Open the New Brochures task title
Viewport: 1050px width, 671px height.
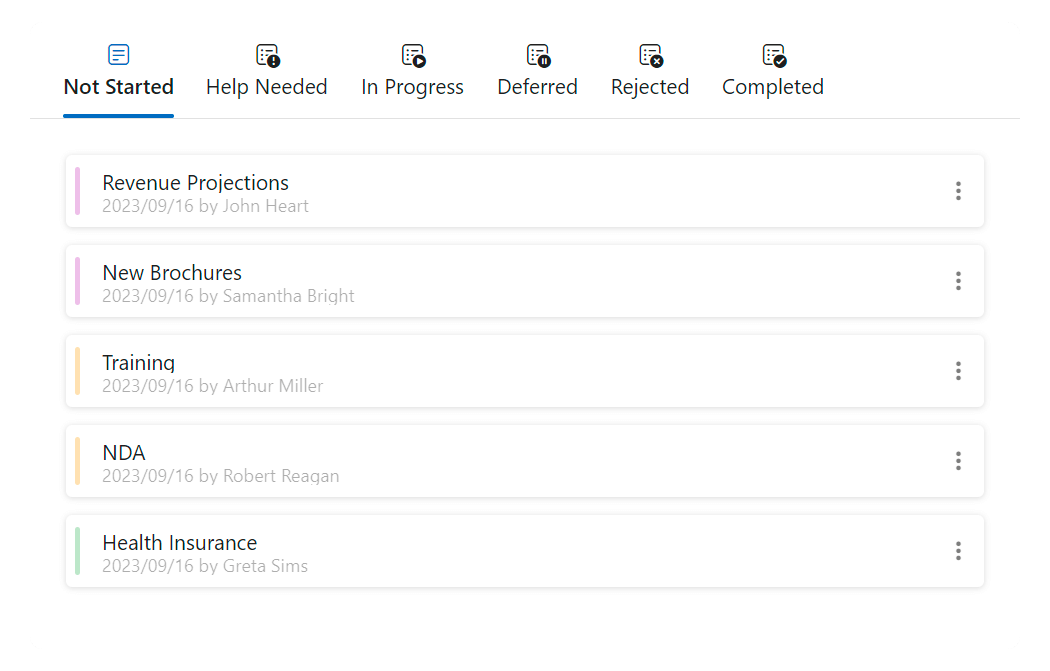(172, 273)
